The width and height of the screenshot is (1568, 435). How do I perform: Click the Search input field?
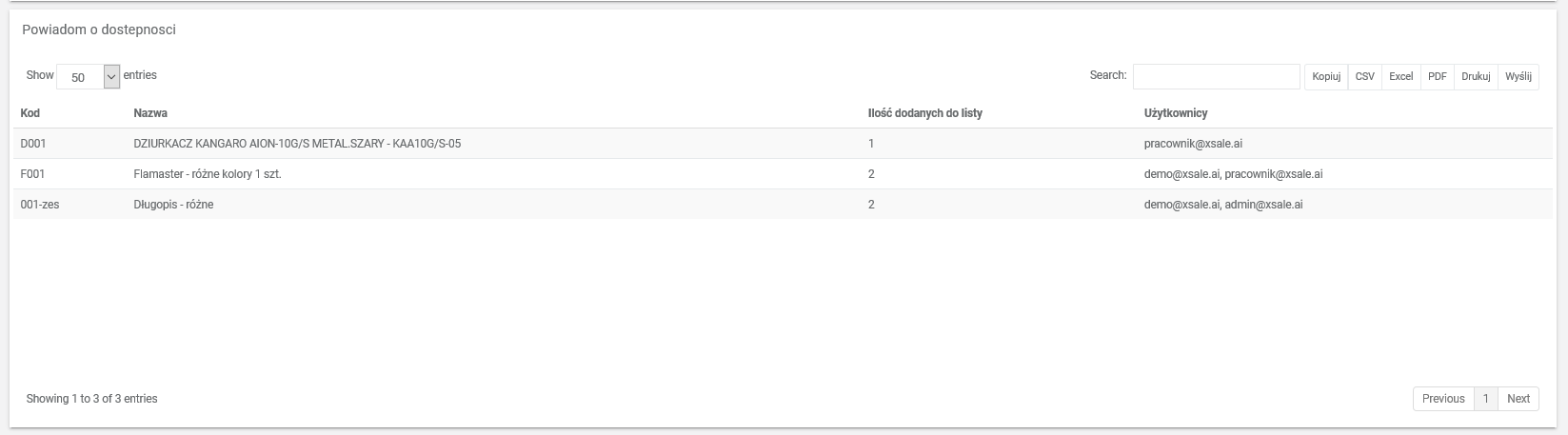(1216, 76)
